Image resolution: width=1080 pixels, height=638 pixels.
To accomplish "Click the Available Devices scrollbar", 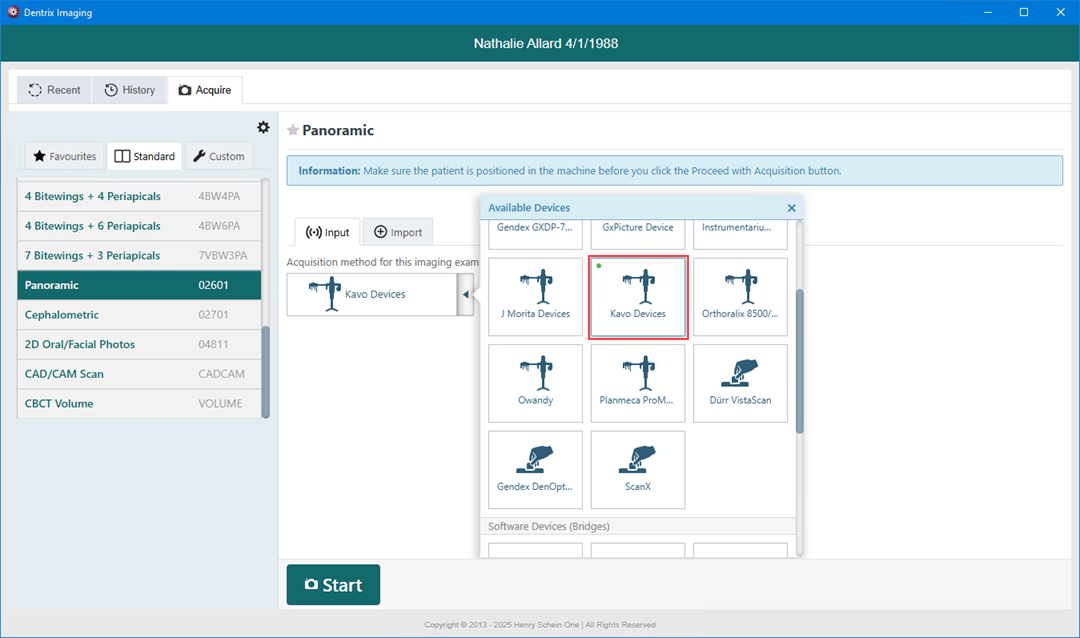I will tap(799, 360).
